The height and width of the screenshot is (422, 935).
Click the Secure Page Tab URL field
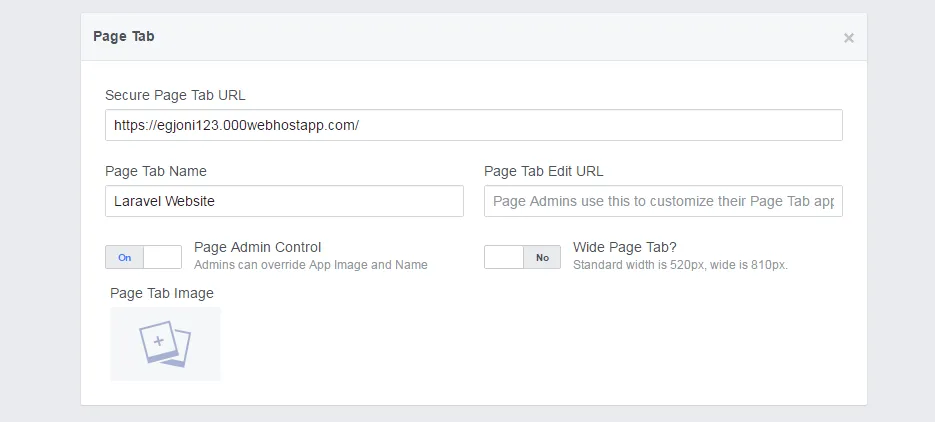473,125
